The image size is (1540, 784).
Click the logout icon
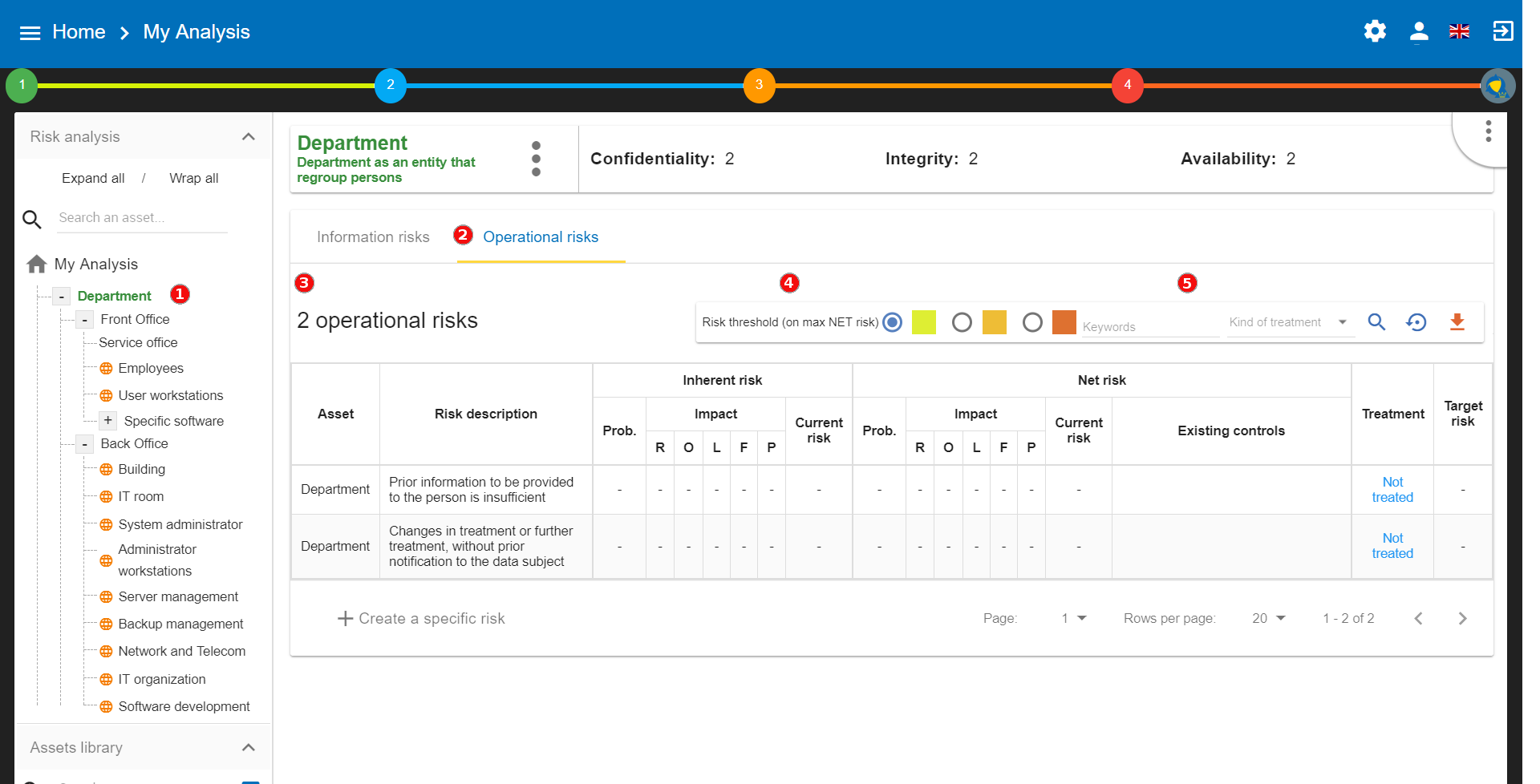pos(1502,31)
